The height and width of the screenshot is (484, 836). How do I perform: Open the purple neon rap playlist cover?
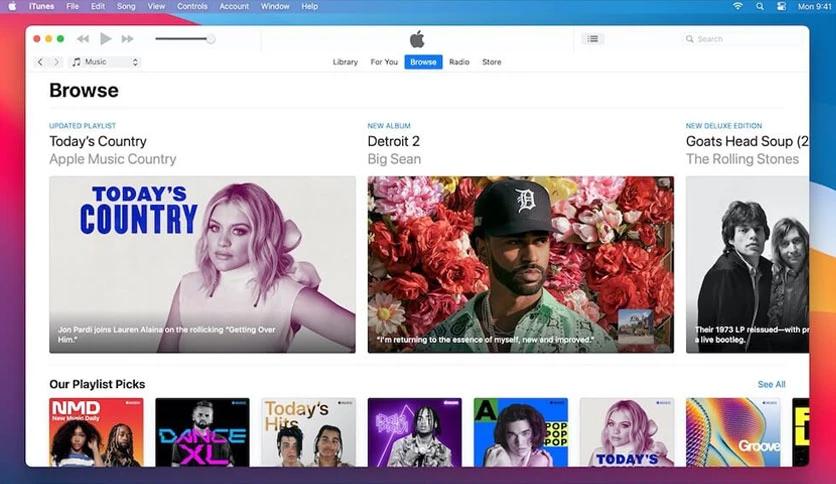pos(414,432)
